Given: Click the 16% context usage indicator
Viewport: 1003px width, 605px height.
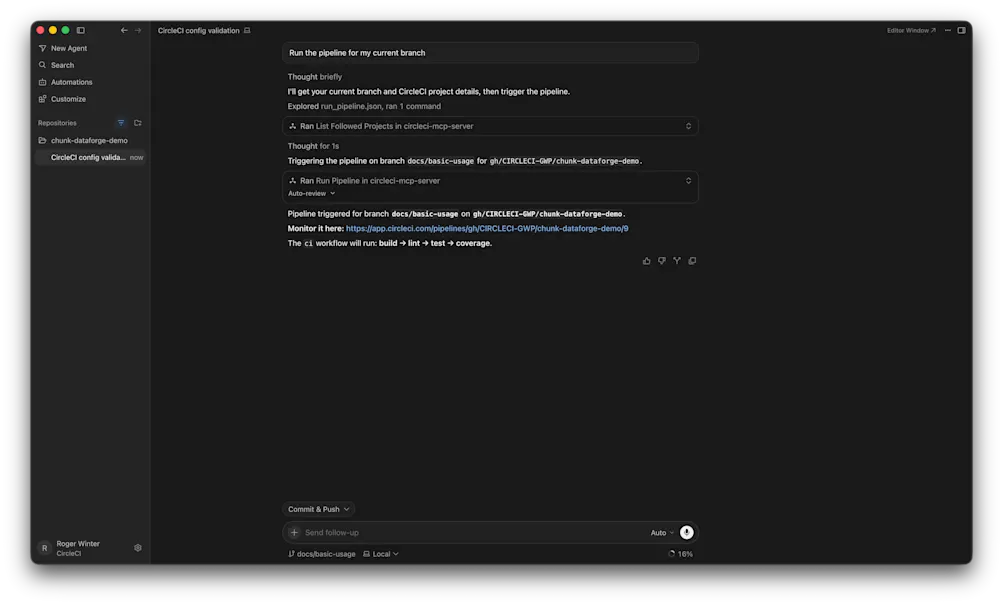Looking at the screenshot, I should 681,554.
